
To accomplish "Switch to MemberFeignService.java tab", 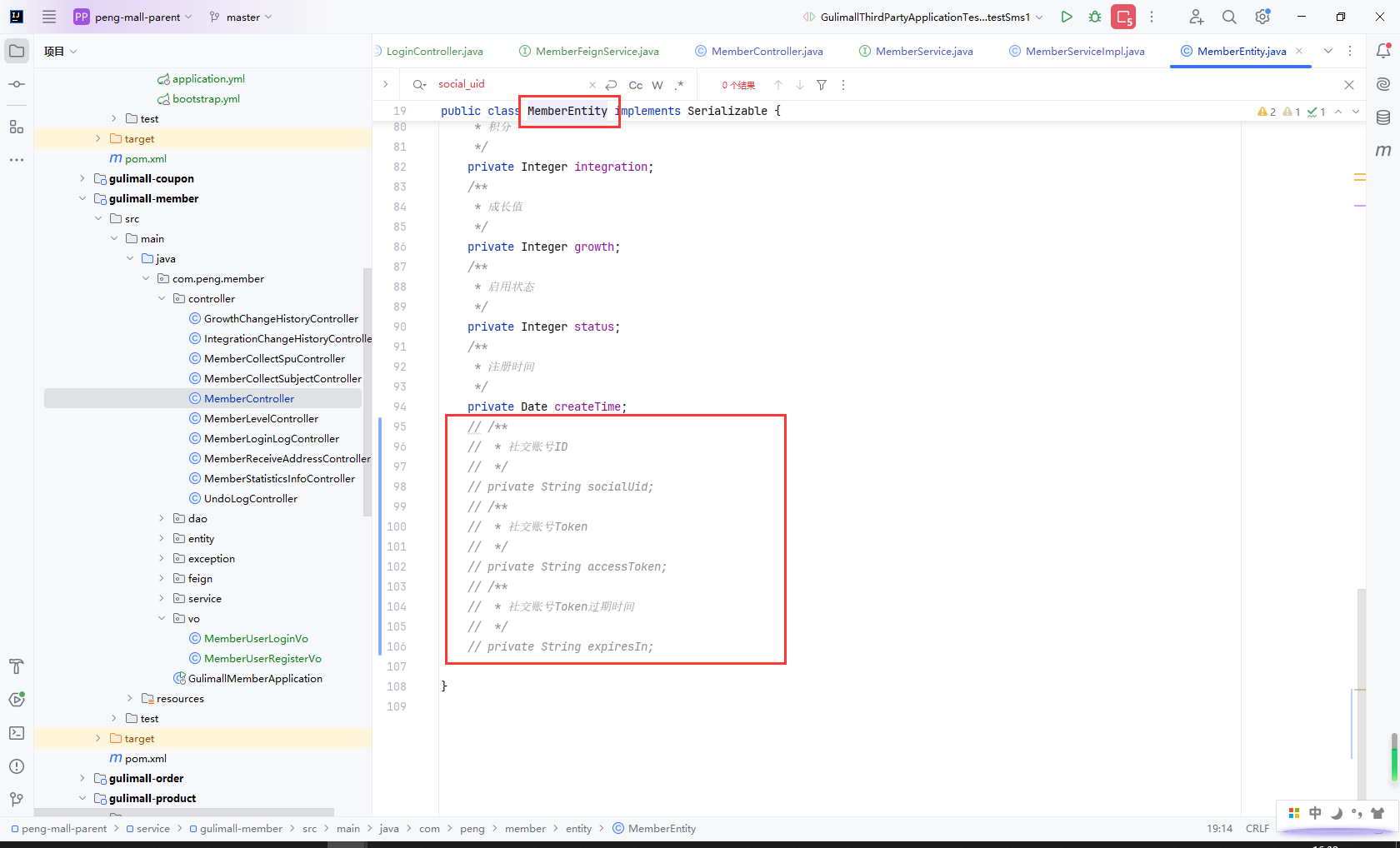I will coord(589,51).
